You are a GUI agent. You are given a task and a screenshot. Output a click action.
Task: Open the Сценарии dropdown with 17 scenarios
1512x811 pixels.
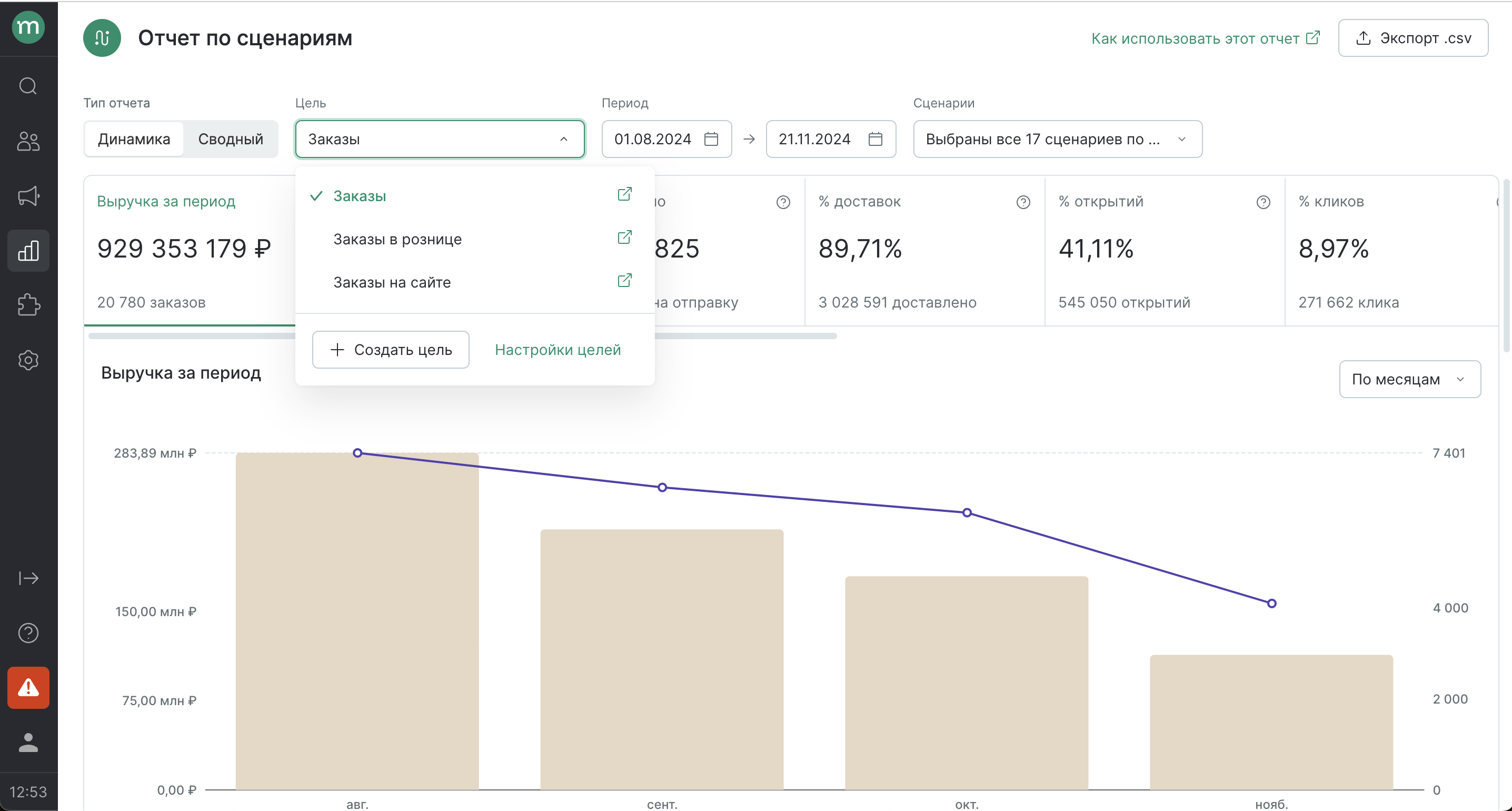[x=1058, y=139]
